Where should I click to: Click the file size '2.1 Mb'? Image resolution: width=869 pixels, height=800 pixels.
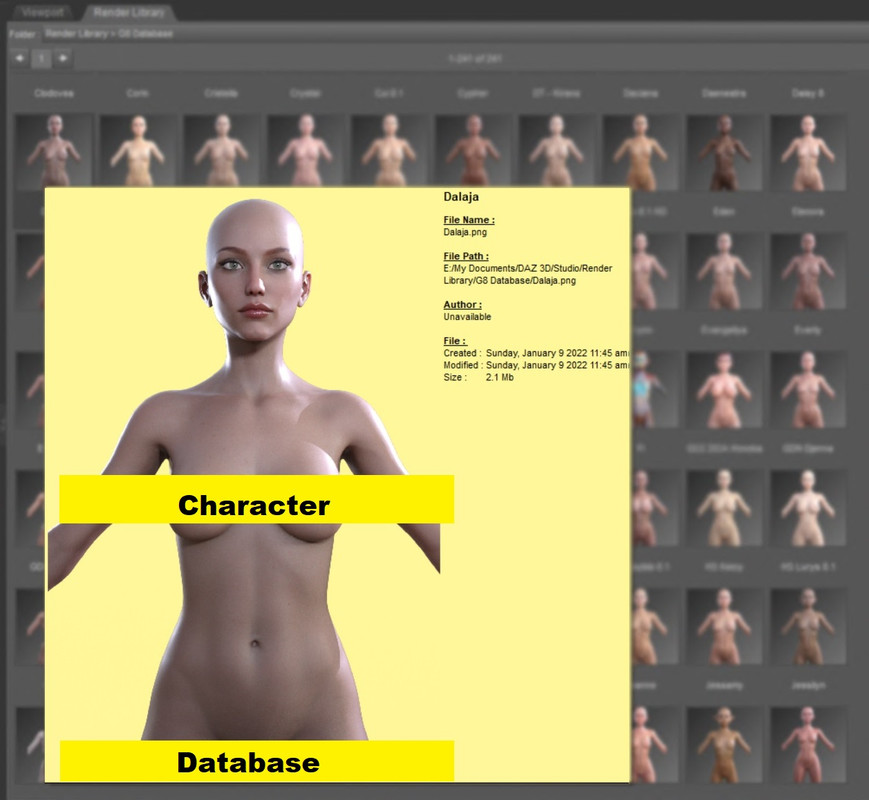tap(500, 378)
